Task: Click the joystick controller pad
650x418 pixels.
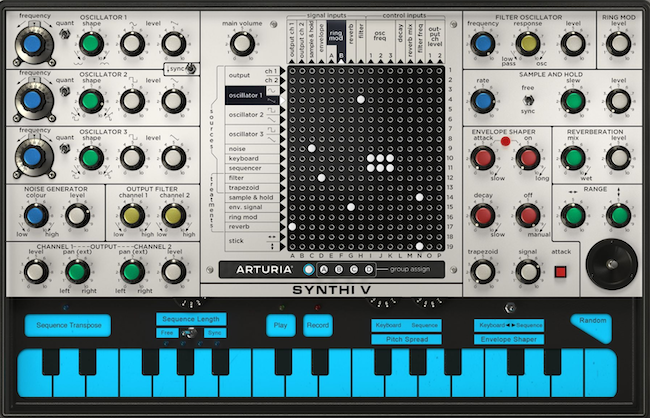Action: pos(609,262)
